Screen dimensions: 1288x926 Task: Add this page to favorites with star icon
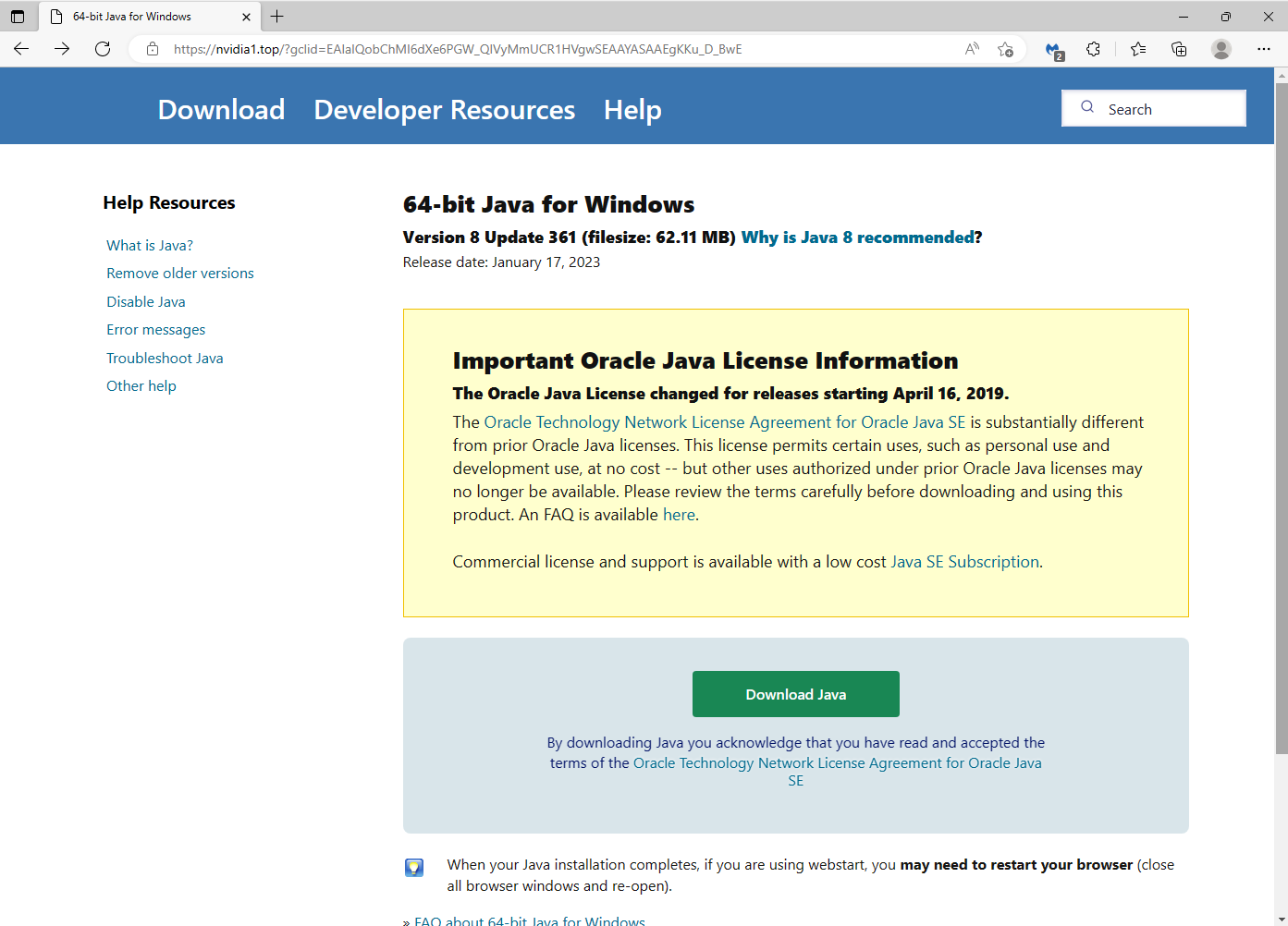pyautogui.click(x=1006, y=49)
